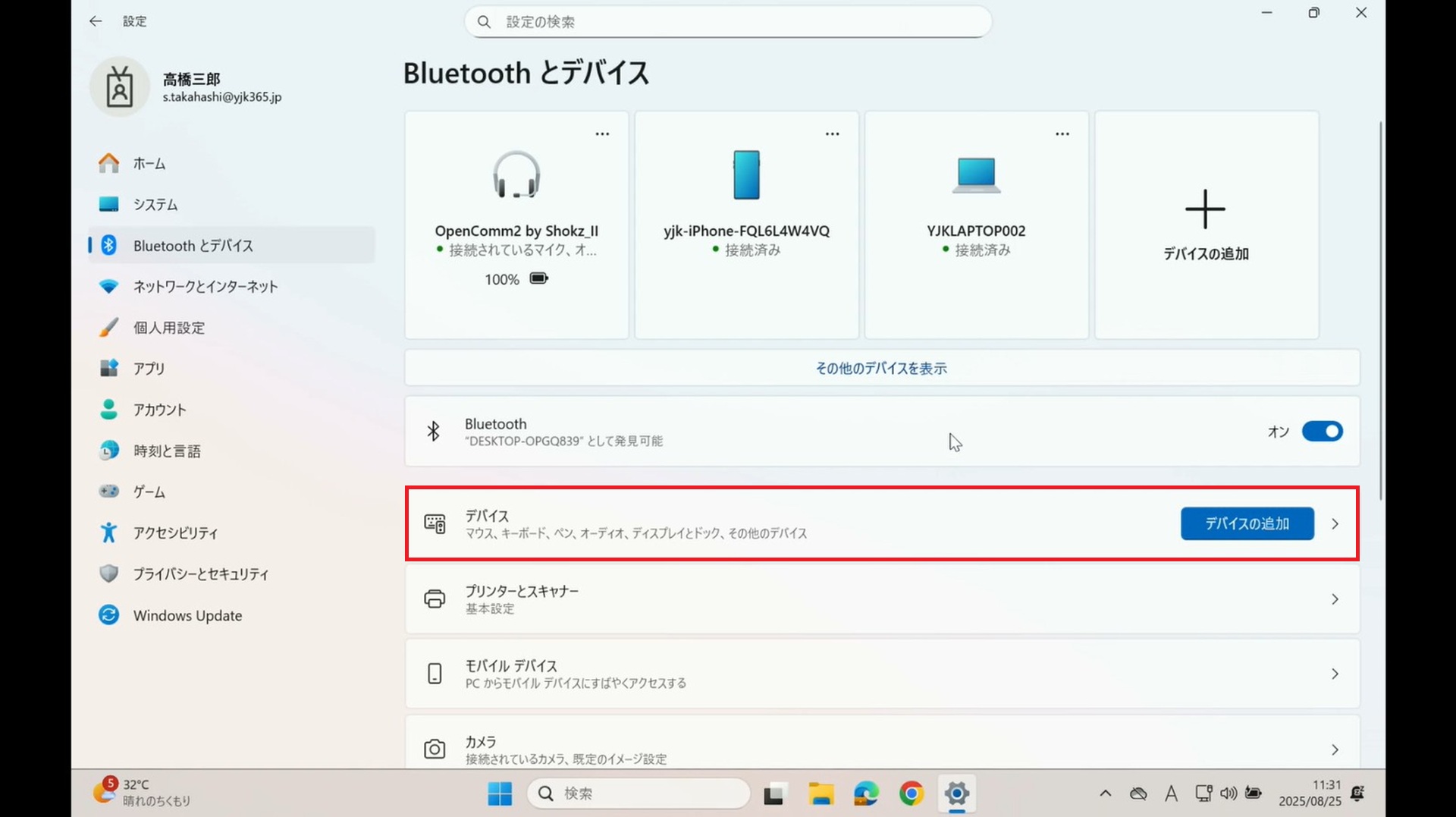Expand the デバイス row chevron
The height and width of the screenshot is (817, 1456).
pos(1335,524)
